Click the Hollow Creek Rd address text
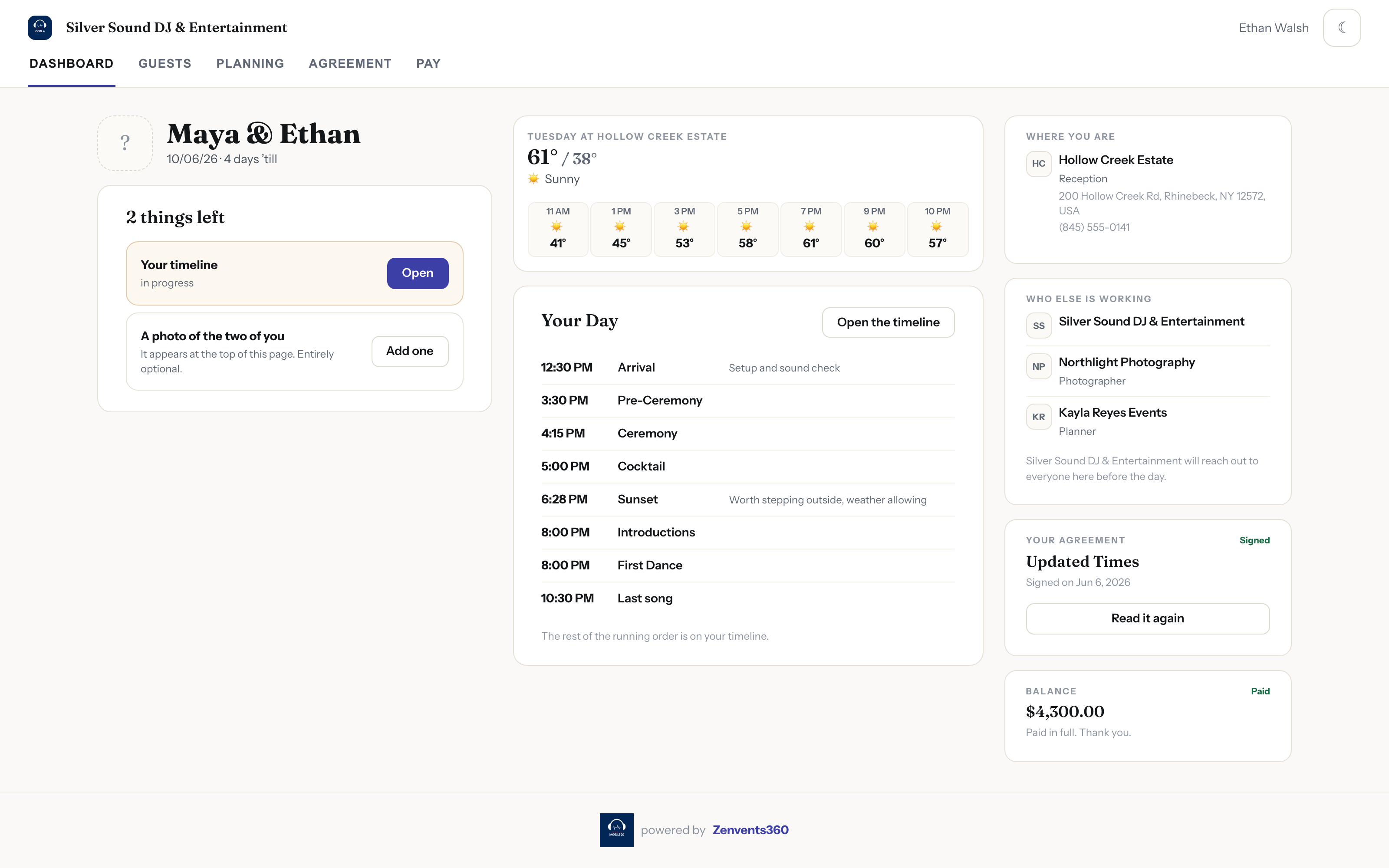The width and height of the screenshot is (1389, 868). (x=1162, y=203)
